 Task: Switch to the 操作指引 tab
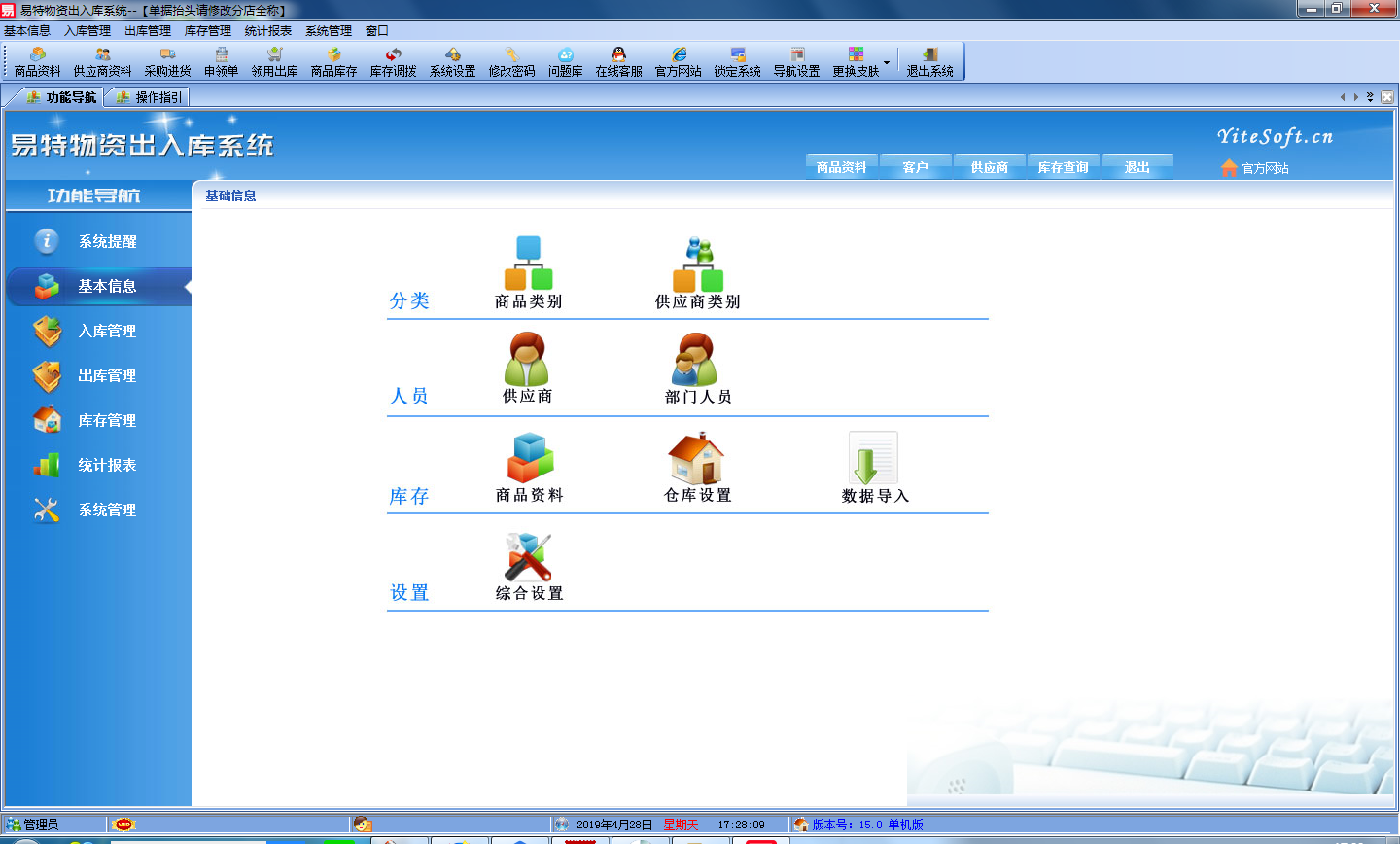[x=149, y=97]
